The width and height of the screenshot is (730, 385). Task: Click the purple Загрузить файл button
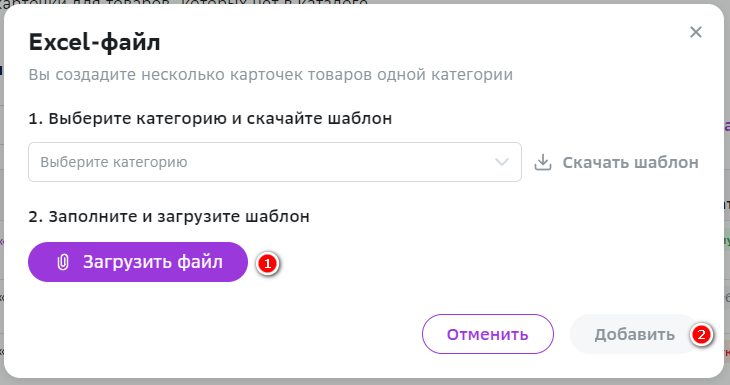138,262
